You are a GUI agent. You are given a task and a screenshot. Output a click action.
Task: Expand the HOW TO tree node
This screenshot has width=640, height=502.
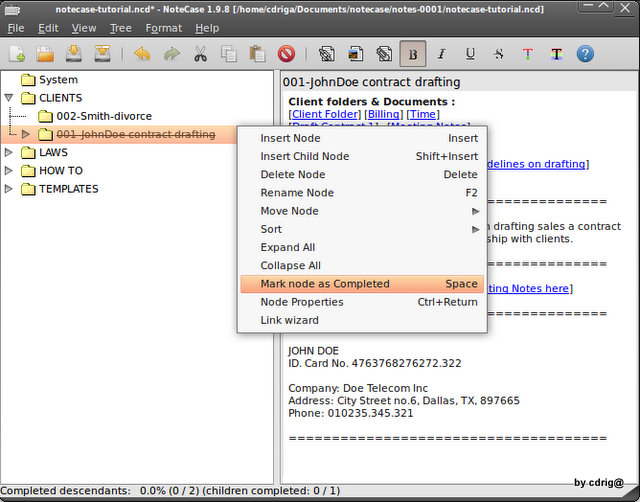tap(9, 171)
